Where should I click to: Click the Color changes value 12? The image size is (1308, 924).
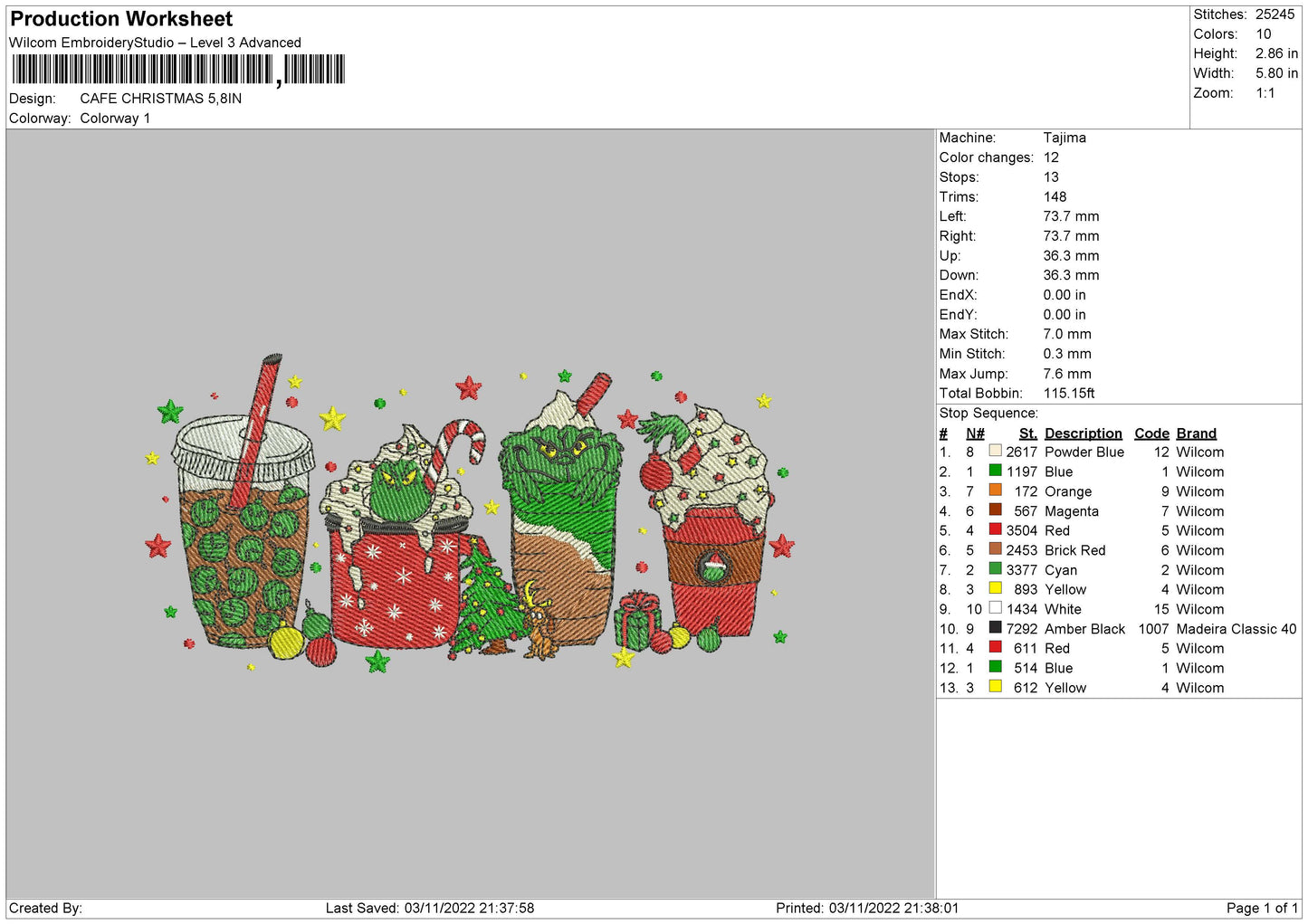(x=1051, y=157)
